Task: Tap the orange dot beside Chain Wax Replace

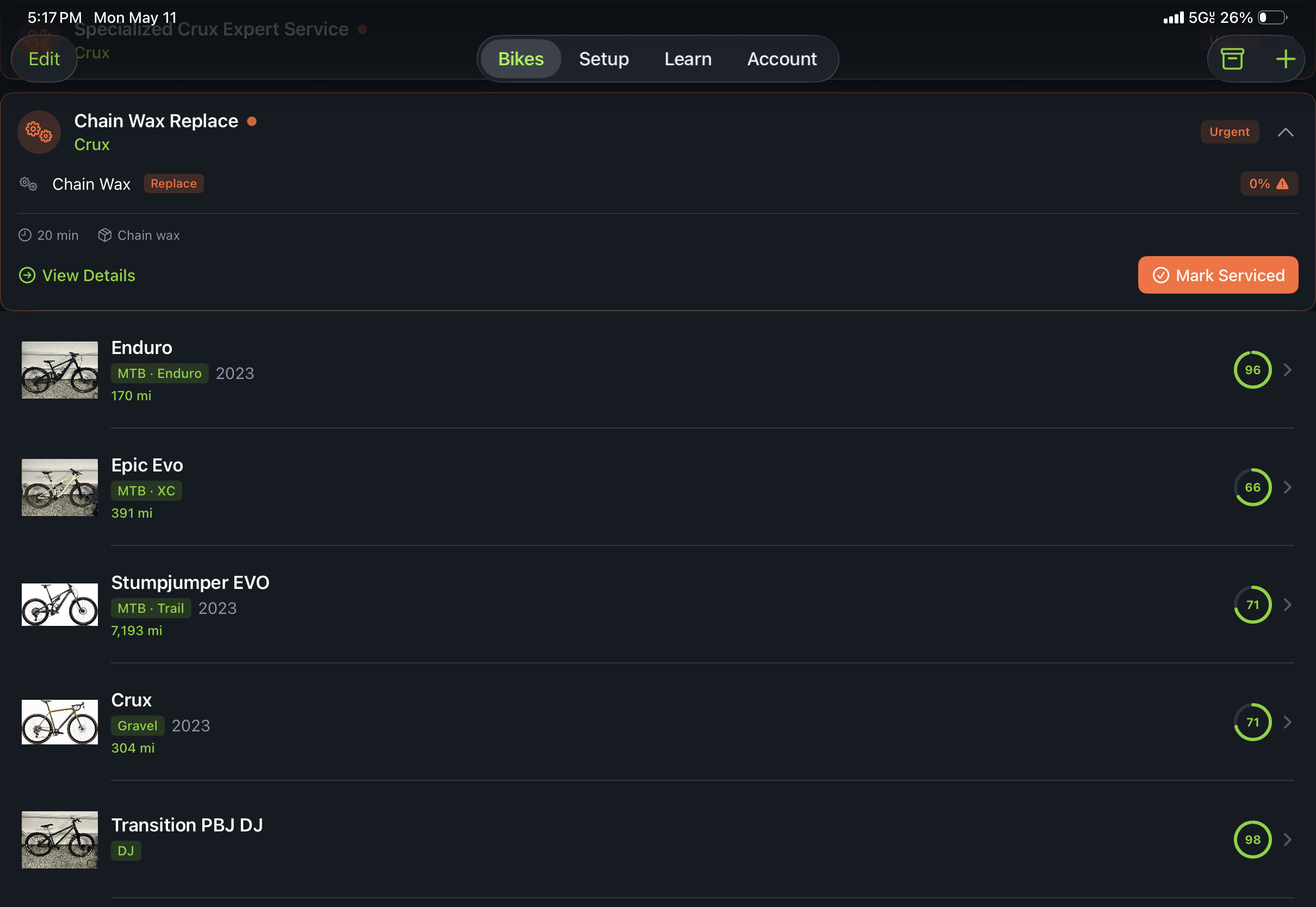Action: point(252,121)
